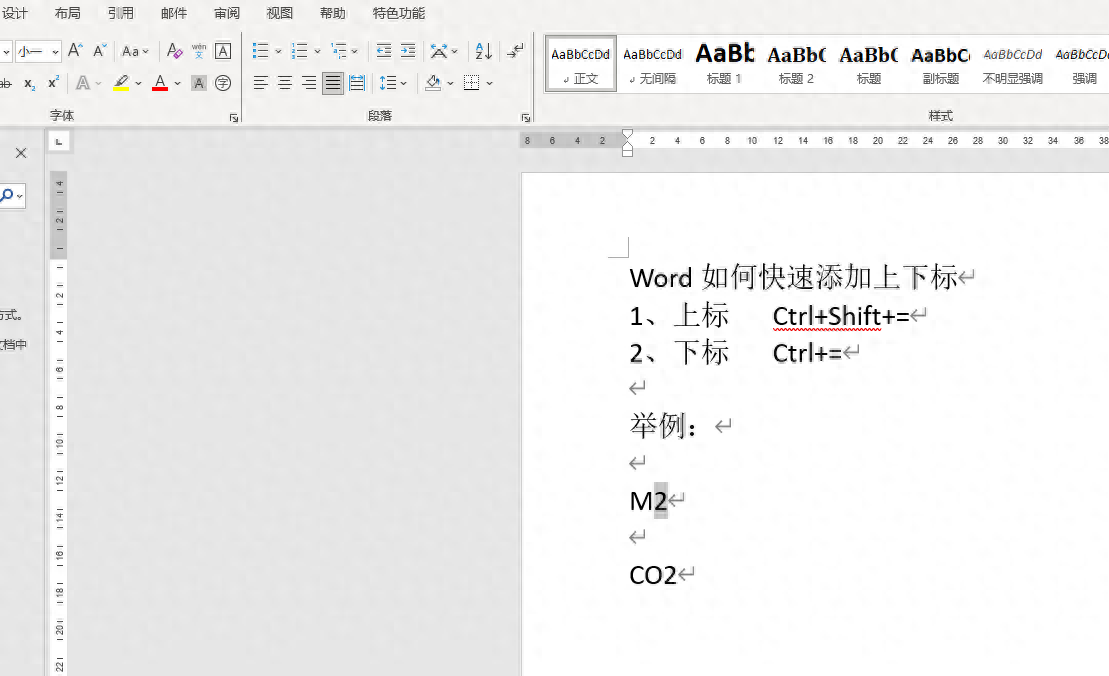
Task: Align text right
Action: 309,83
